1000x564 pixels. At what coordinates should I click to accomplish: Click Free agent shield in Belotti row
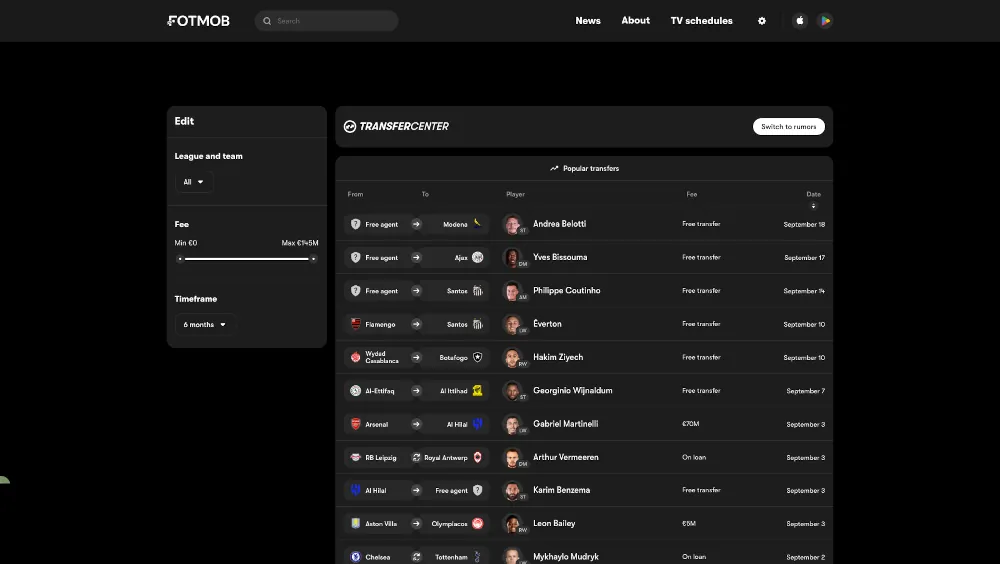coord(356,224)
